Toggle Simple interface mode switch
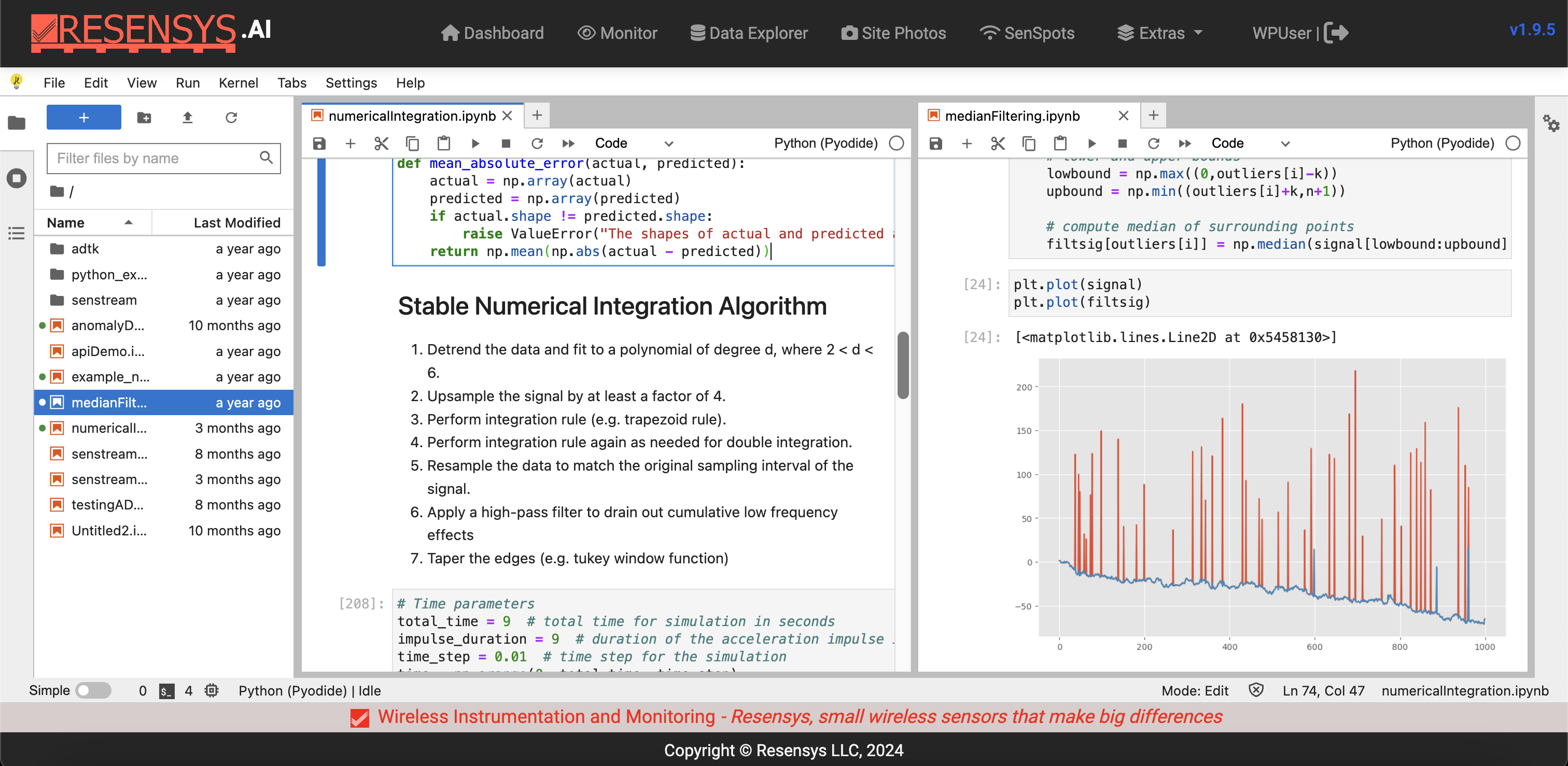1568x766 pixels. tap(92, 690)
